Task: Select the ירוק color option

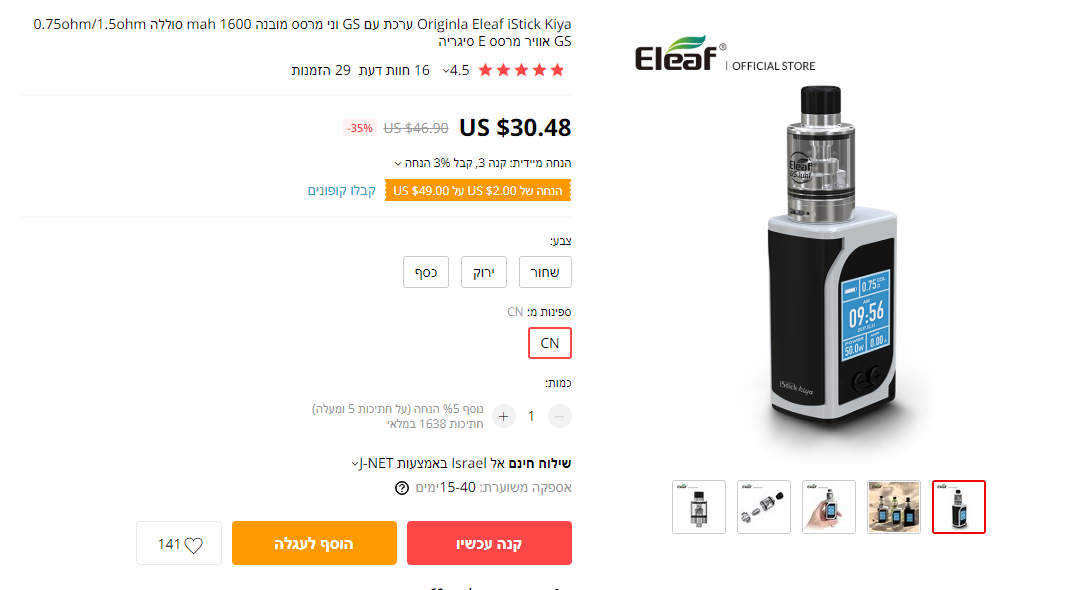Action: click(x=484, y=272)
